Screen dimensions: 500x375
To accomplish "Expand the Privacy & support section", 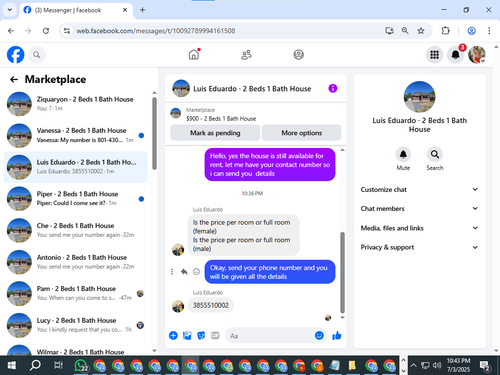I will (x=419, y=247).
